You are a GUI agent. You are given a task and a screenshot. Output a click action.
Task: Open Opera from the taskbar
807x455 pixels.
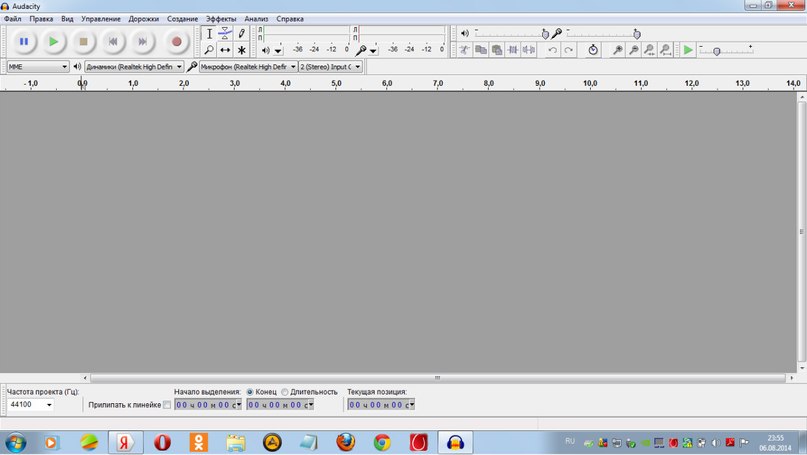pyautogui.click(x=162, y=442)
